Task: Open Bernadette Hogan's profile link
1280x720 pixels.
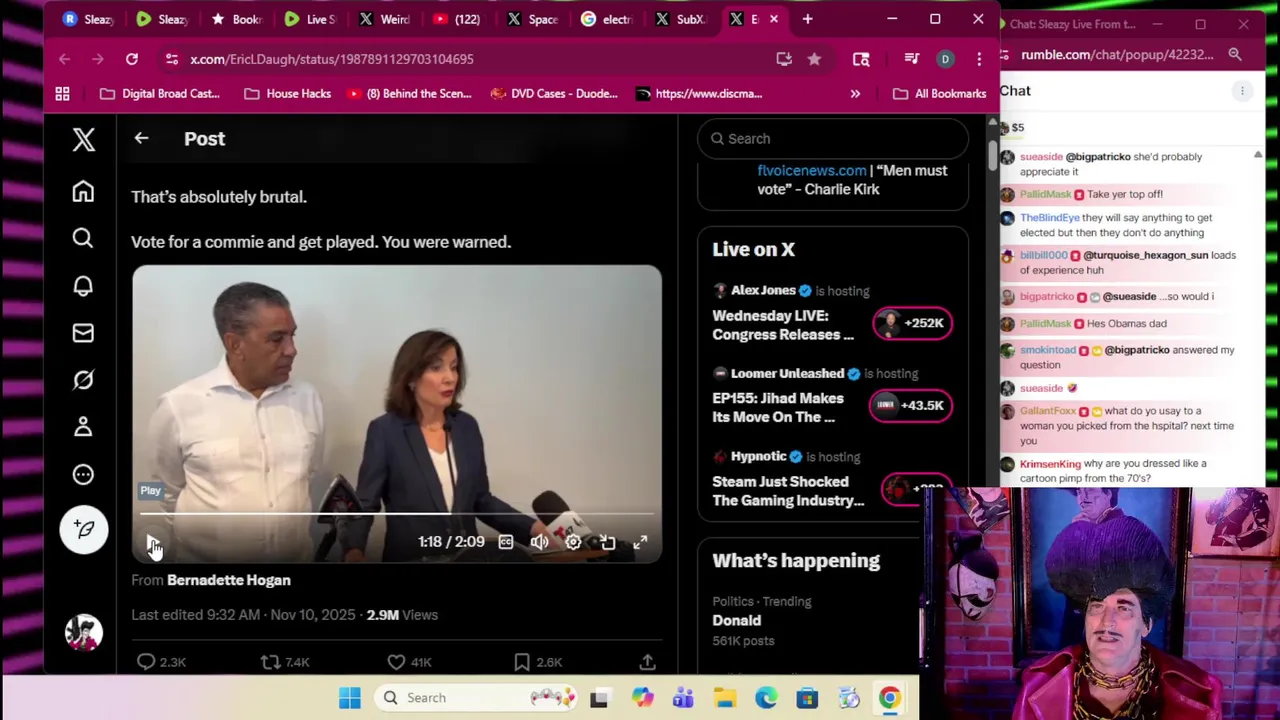Action: (x=229, y=580)
